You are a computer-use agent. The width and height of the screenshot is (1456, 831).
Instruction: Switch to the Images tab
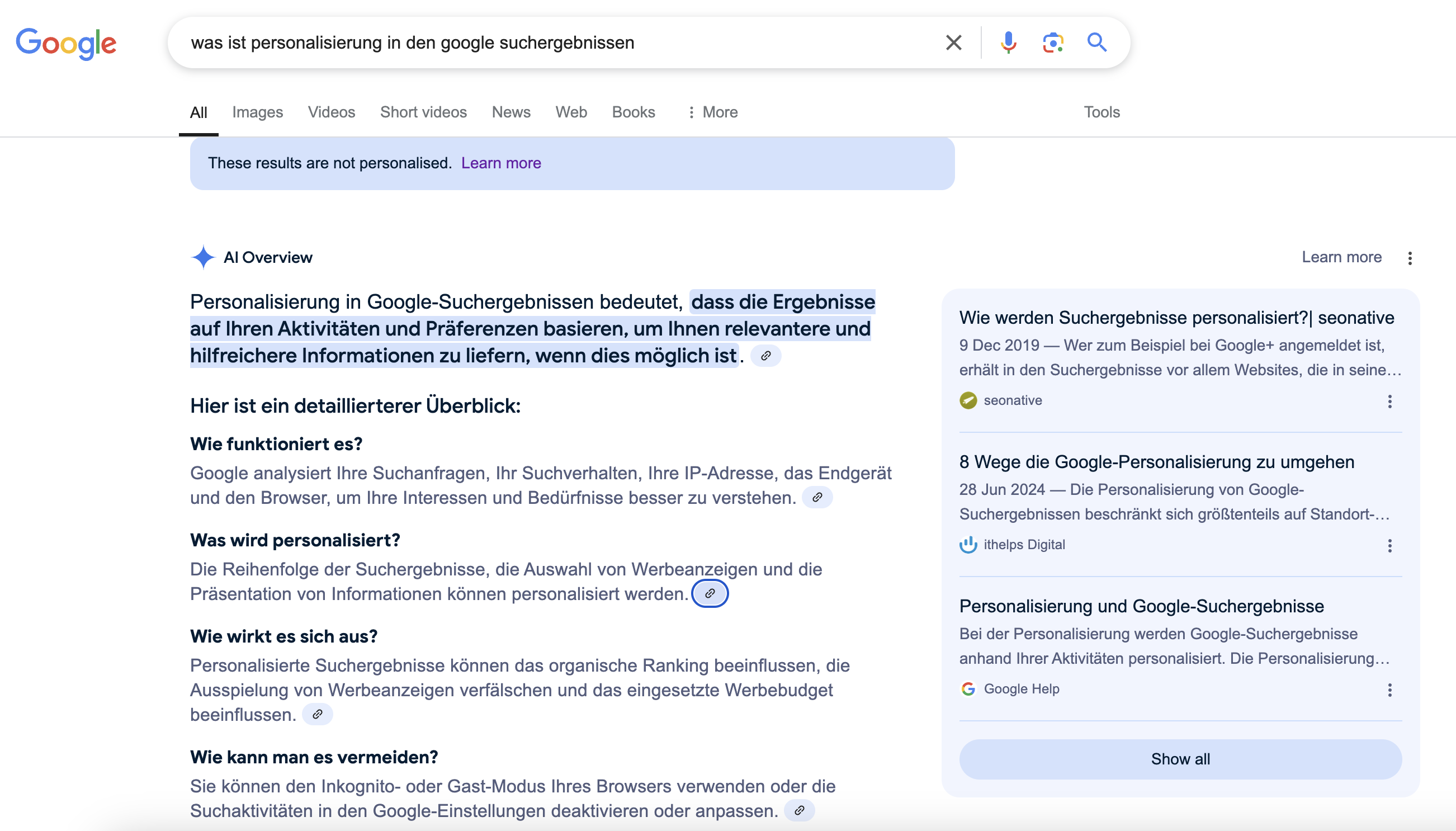click(x=257, y=112)
